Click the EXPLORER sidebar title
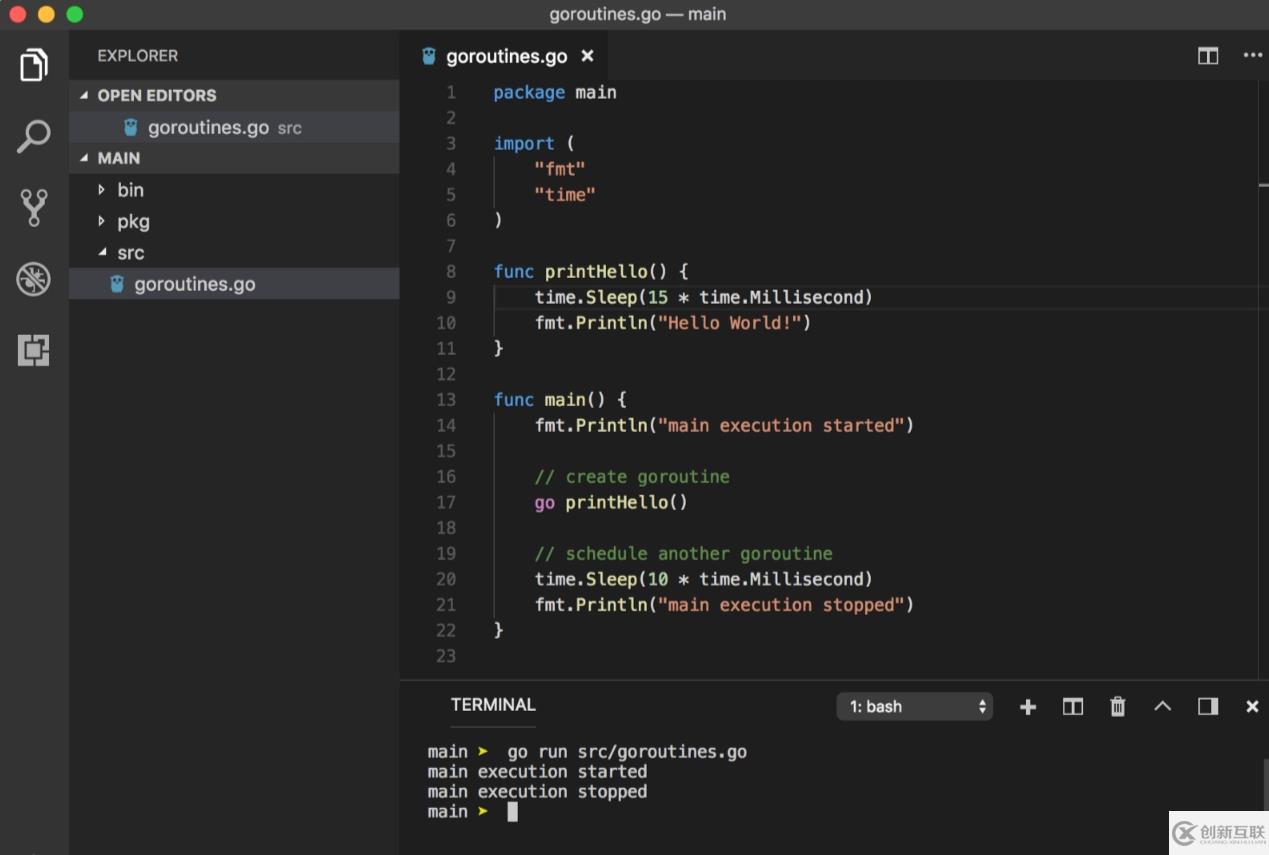Viewport: 1269px width, 855px height. coord(138,56)
